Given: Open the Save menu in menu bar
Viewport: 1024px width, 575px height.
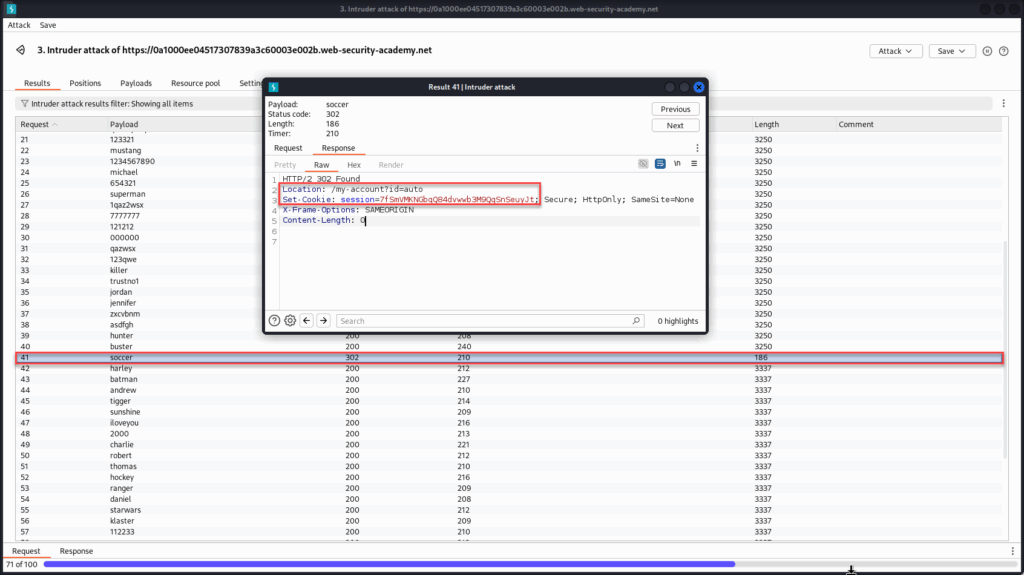Looking at the screenshot, I should tap(48, 25).
